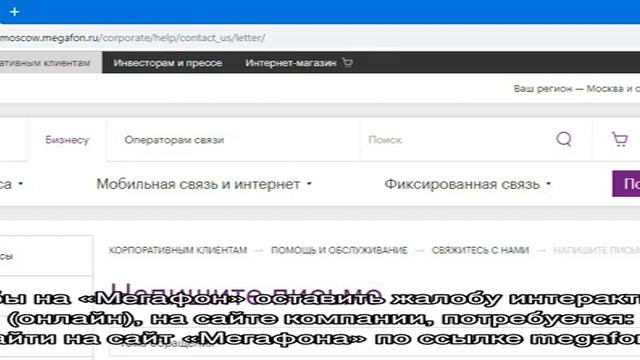
Task: Click the purple button at right of navigation
Action: (x=626, y=184)
